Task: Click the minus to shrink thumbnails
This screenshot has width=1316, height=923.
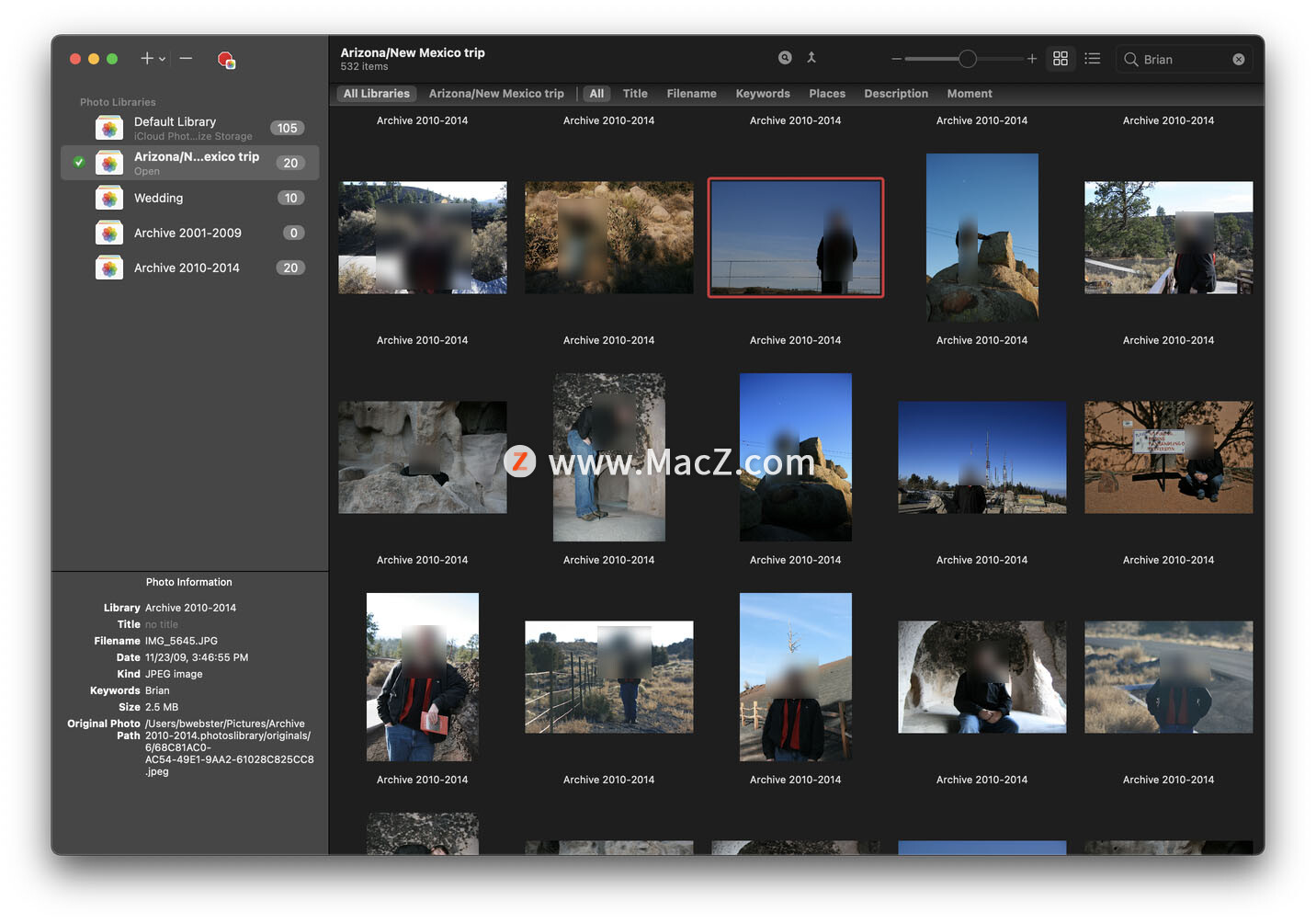Action: pyautogui.click(x=896, y=59)
